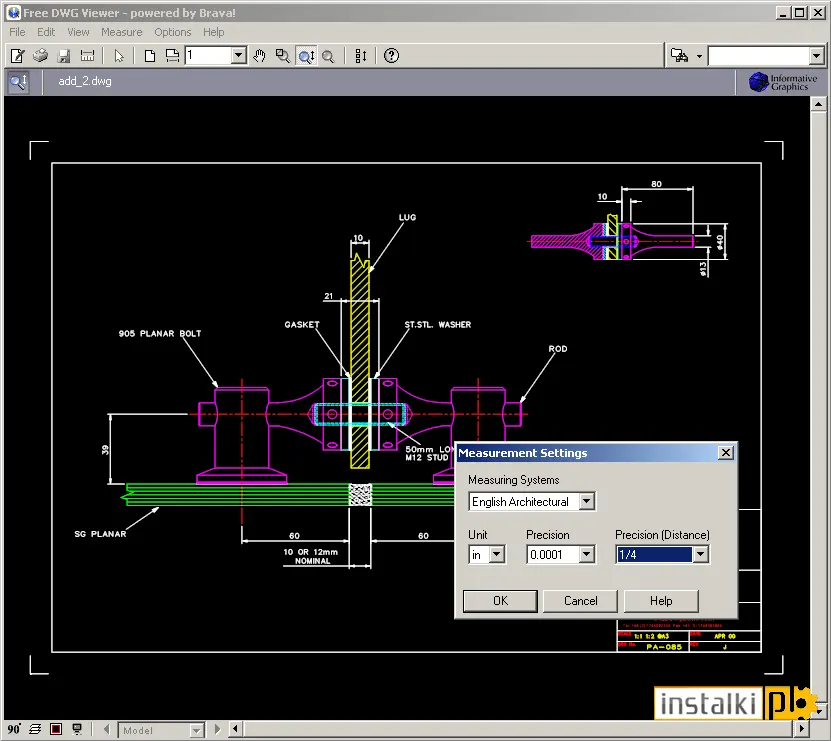
Task: Close the Measurement Settings dialog
Action: tap(726, 453)
